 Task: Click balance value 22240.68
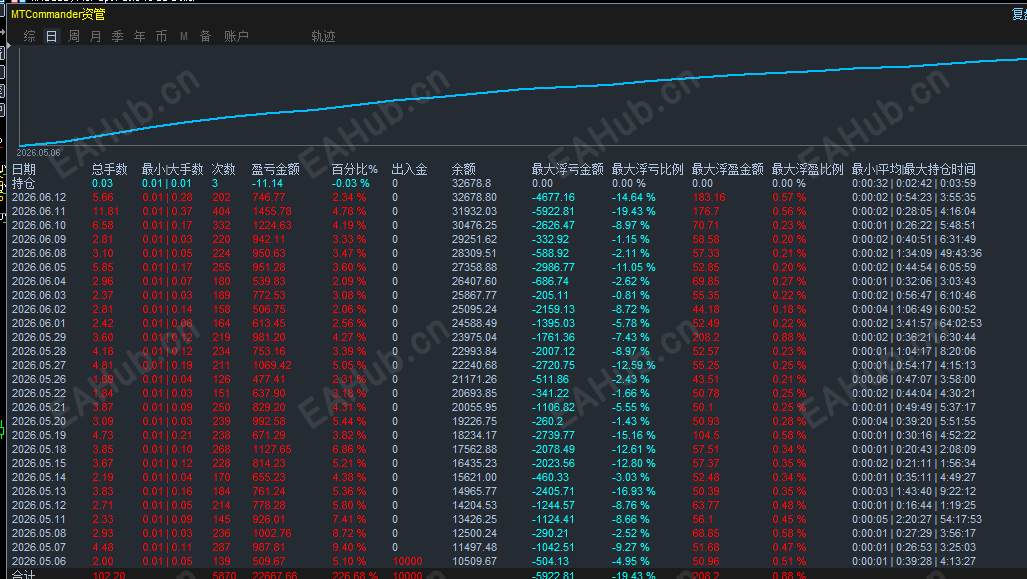point(474,365)
